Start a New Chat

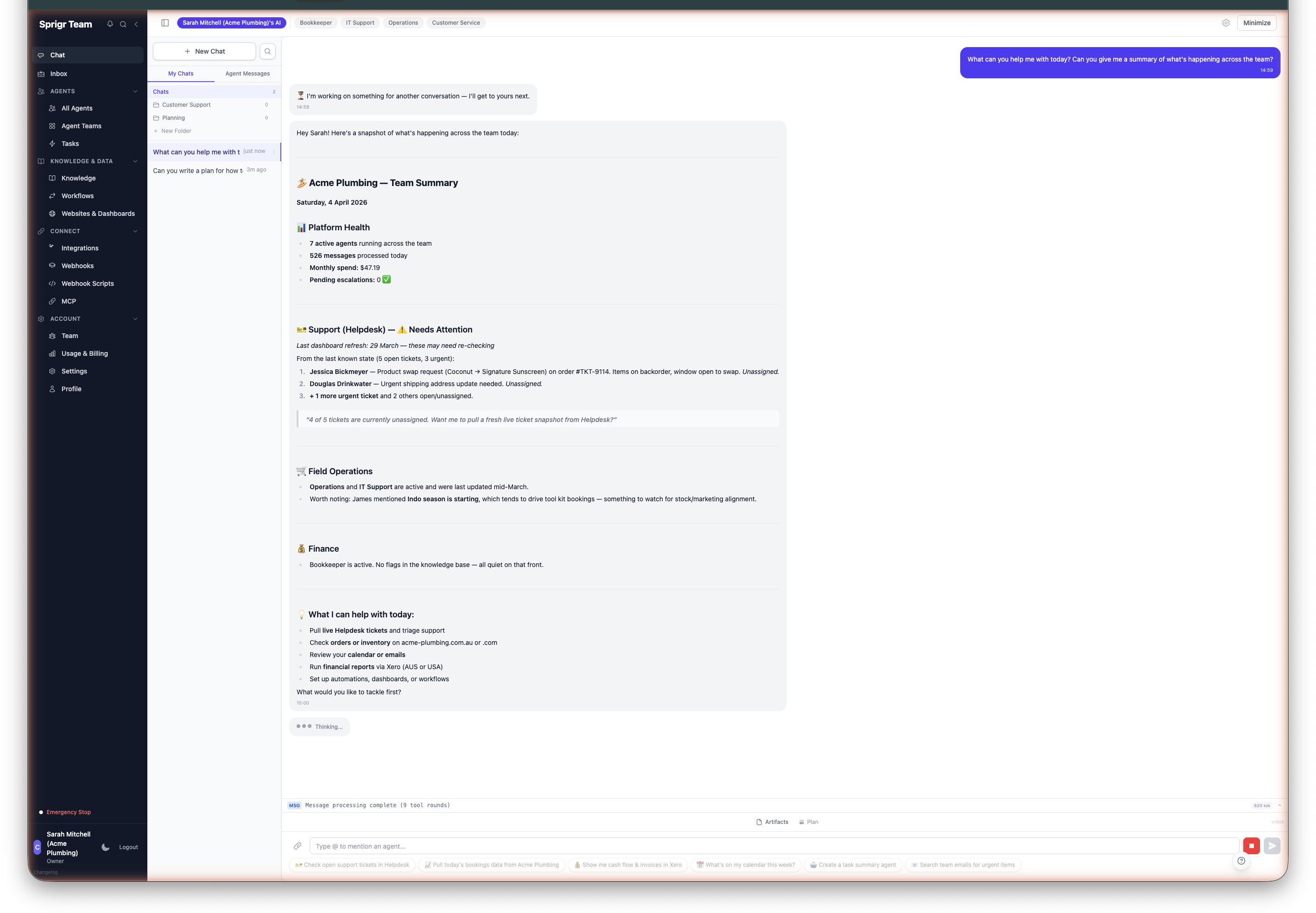[204, 51]
